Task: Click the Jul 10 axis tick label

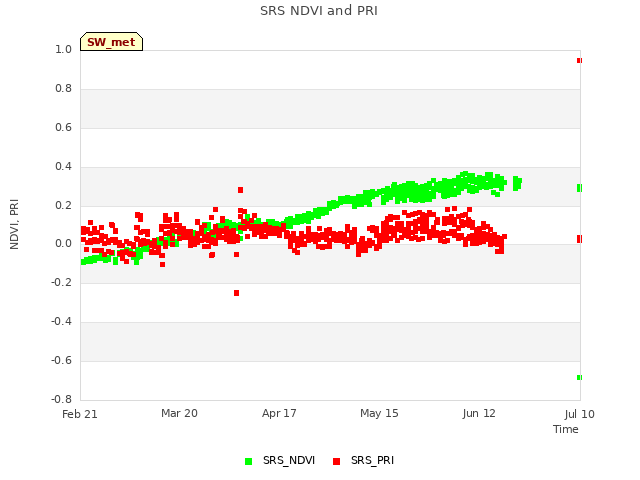Action: coord(579,414)
